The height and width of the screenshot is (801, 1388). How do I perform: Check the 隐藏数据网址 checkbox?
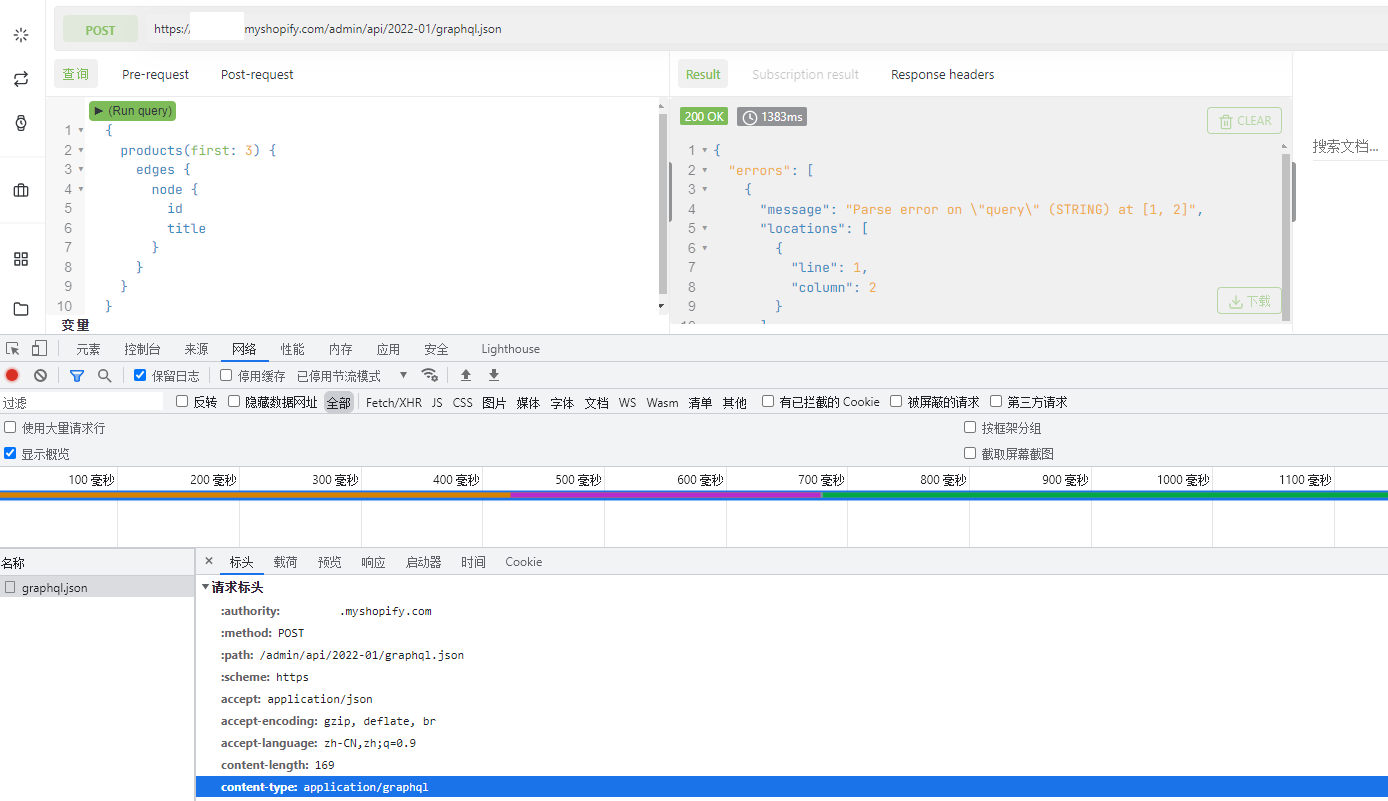click(234, 402)
